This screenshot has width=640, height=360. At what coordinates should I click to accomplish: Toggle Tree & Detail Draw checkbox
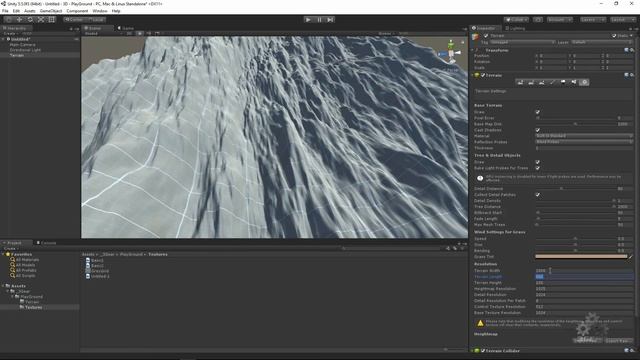pyautogui.click(x=538, y=162)
